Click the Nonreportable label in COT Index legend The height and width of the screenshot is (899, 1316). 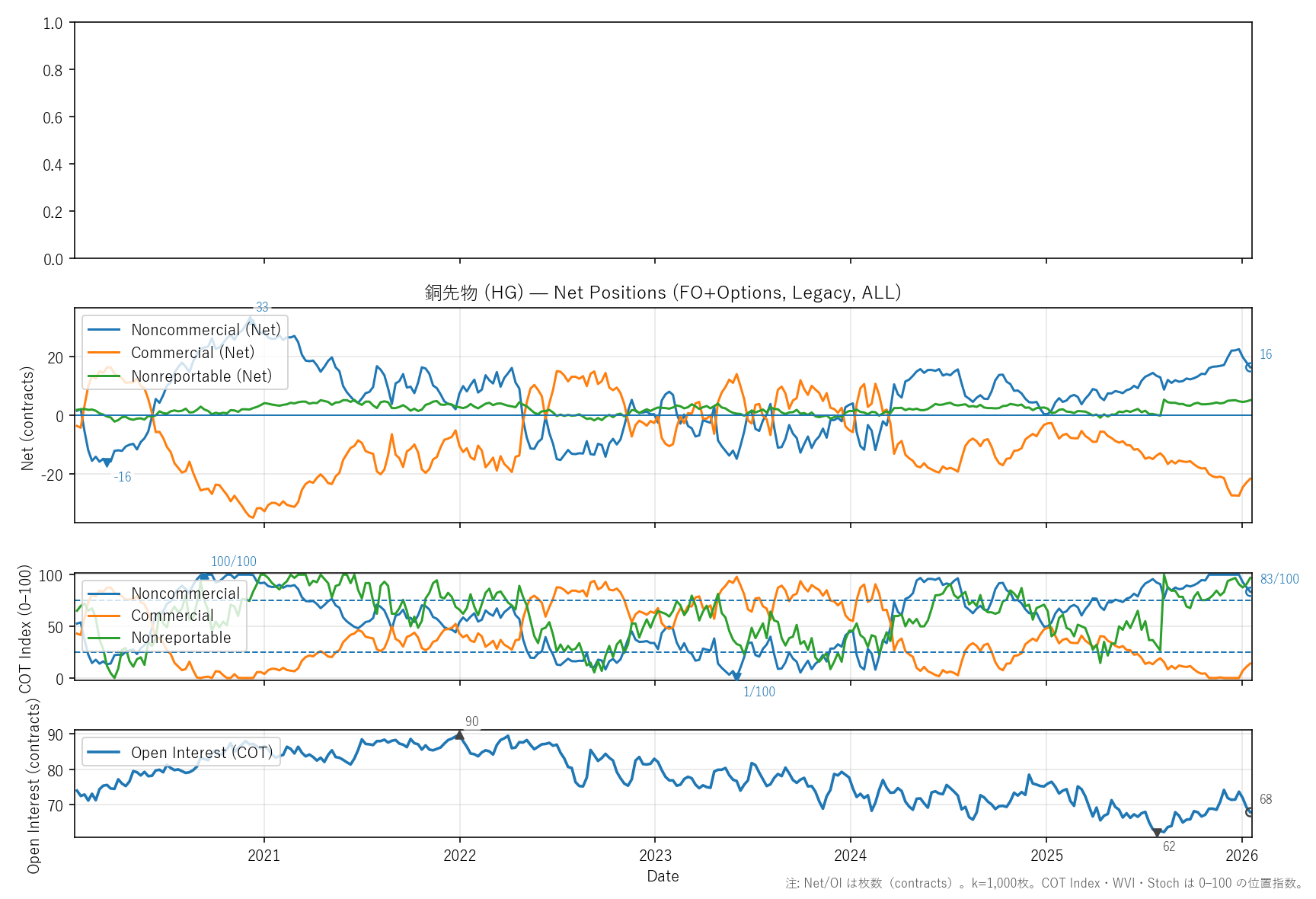(x=180, y=638)
